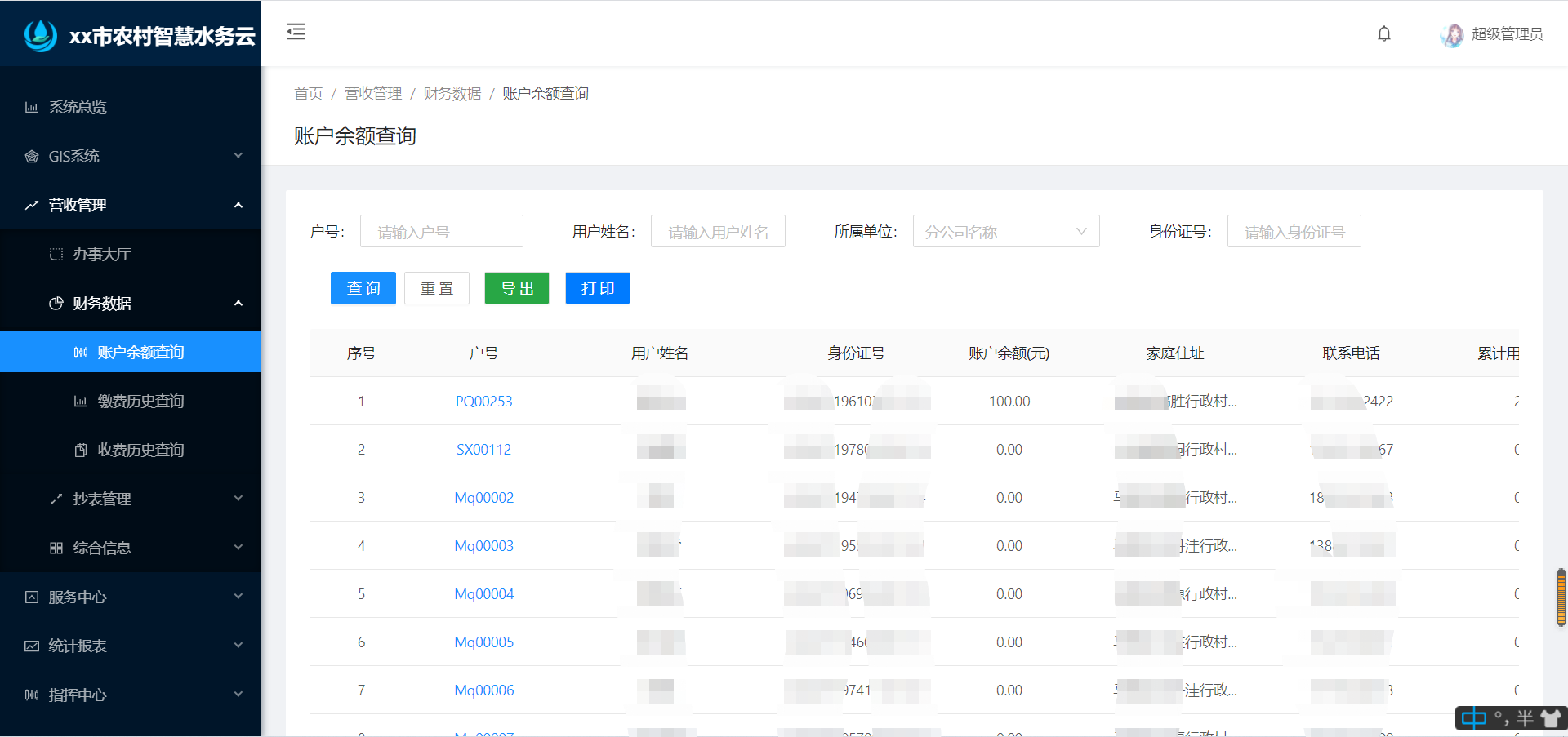Click the 指挥中心 control icon
The height and width of the screenshot is (737, 1568).
(x=32, y=695)
